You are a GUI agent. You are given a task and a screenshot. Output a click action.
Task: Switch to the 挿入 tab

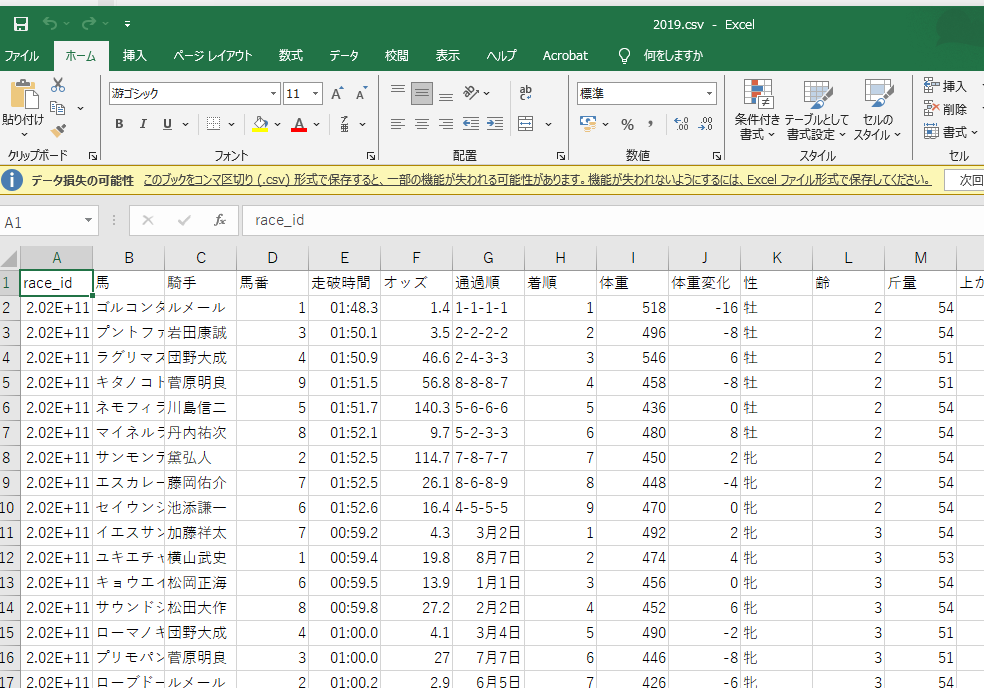pyautogui.click(x=134, y=55)
